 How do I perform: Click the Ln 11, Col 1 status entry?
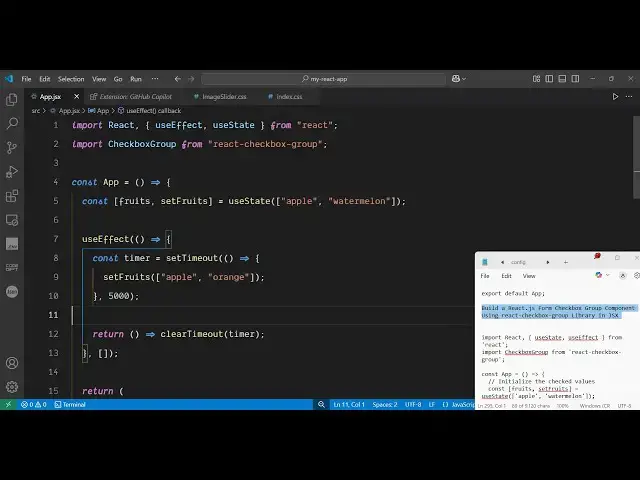coord(349,404)
